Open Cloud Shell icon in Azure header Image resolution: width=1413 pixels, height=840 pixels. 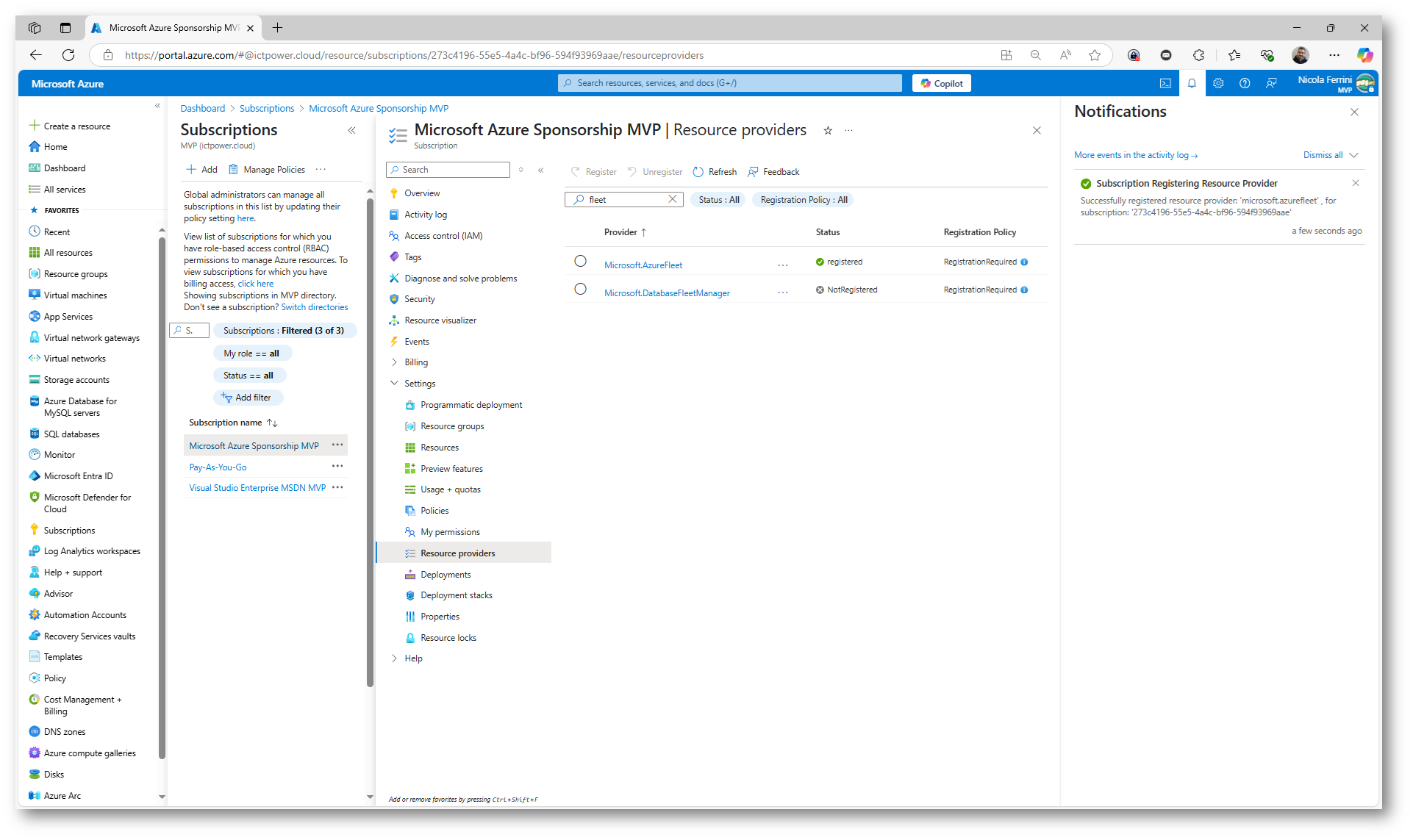coord(1165,83)
